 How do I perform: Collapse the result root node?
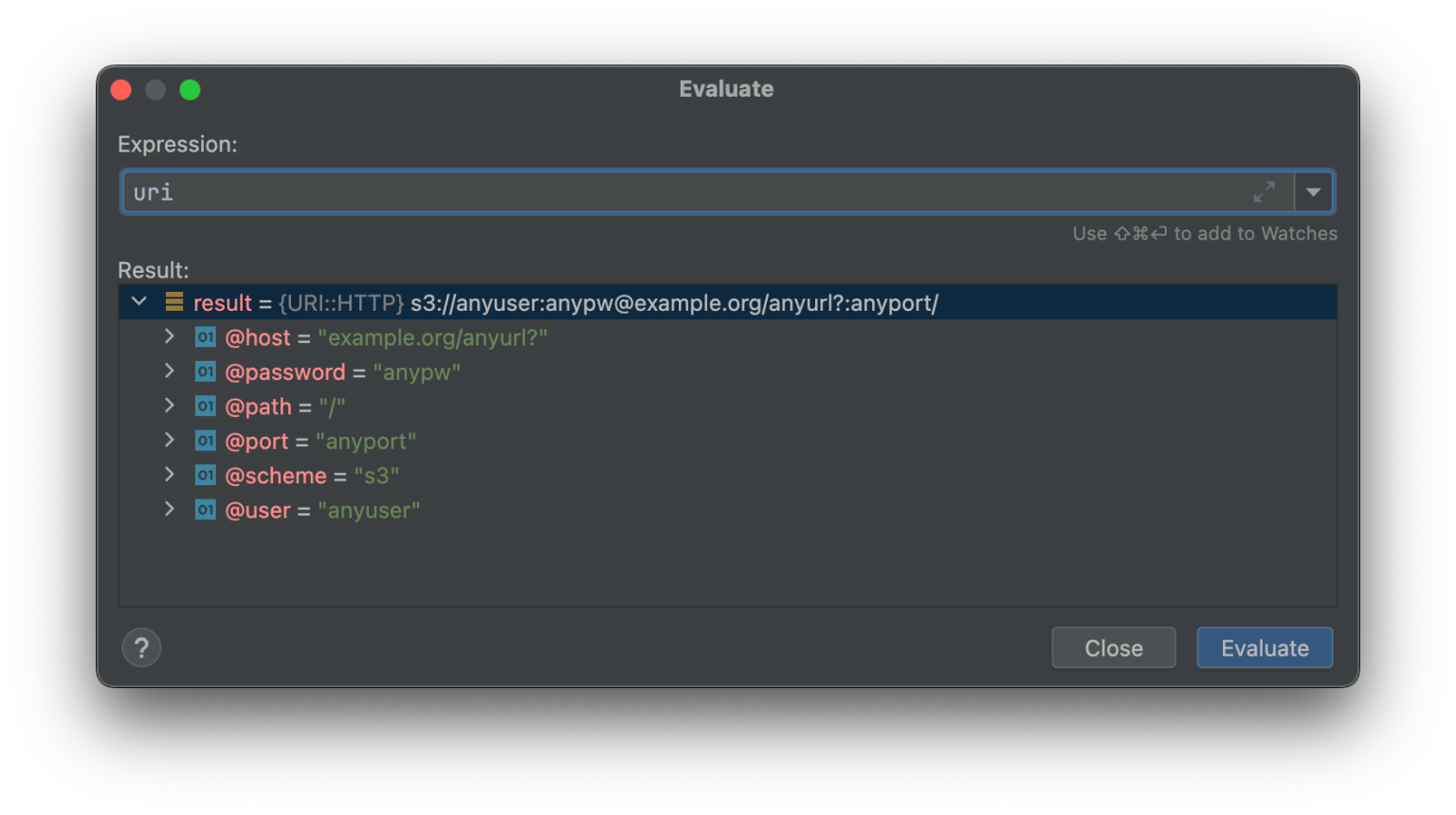pyautogui.click(x=139, y=302)
